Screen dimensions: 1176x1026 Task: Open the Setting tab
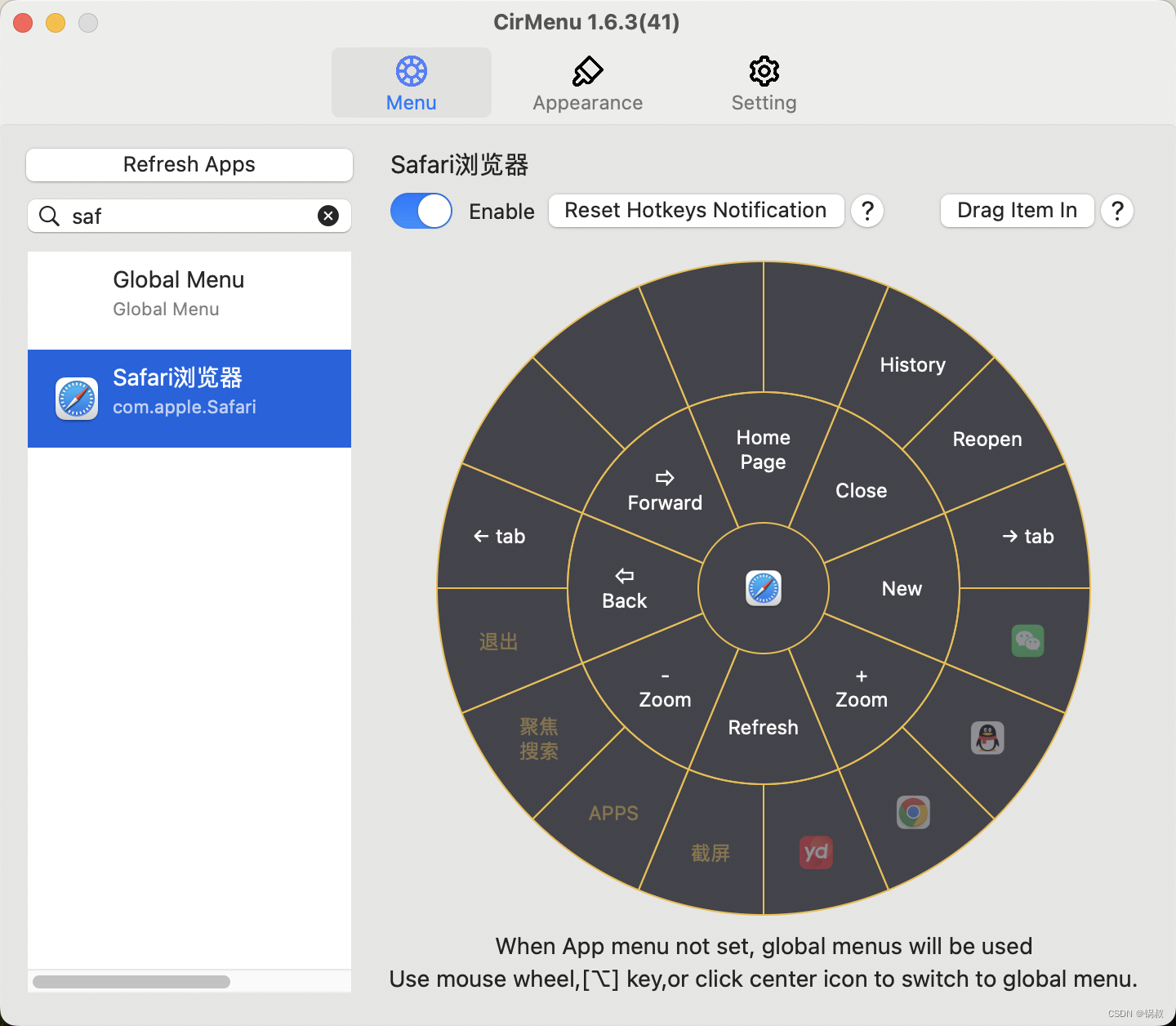coord(764,83)
